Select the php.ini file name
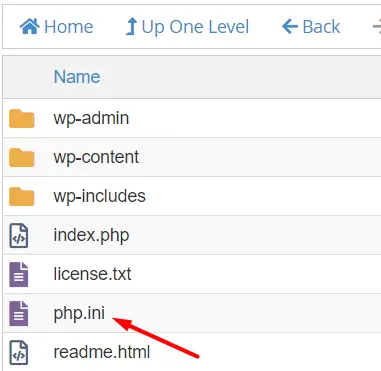The height and width of the screenshot is (371, 381). tap(79, 313)
